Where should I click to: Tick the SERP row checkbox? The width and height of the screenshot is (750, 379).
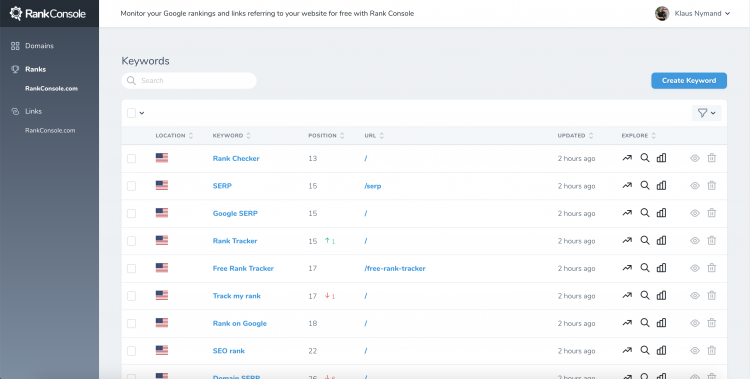tap(131, 186)
